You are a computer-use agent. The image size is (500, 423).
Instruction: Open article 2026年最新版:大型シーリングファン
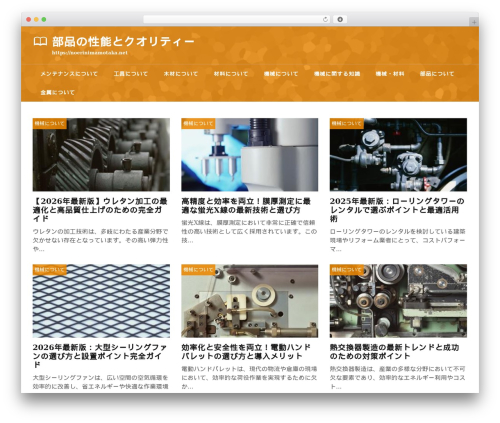(100, 356)
